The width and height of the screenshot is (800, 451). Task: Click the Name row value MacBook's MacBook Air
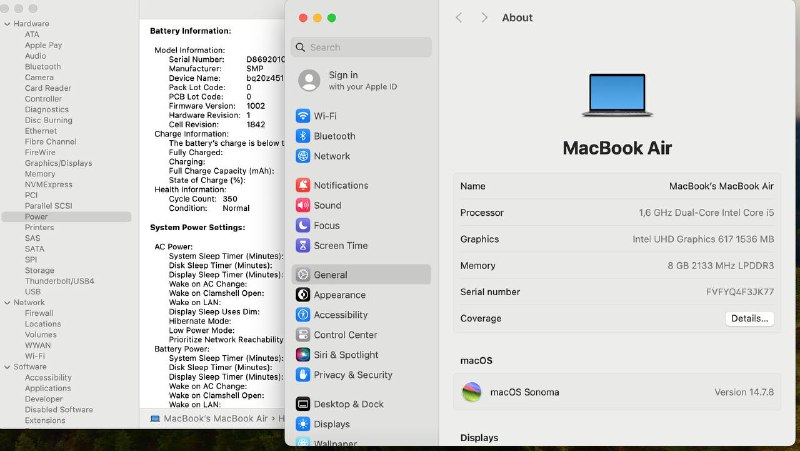pyautogui.click(x=721, y=186)
